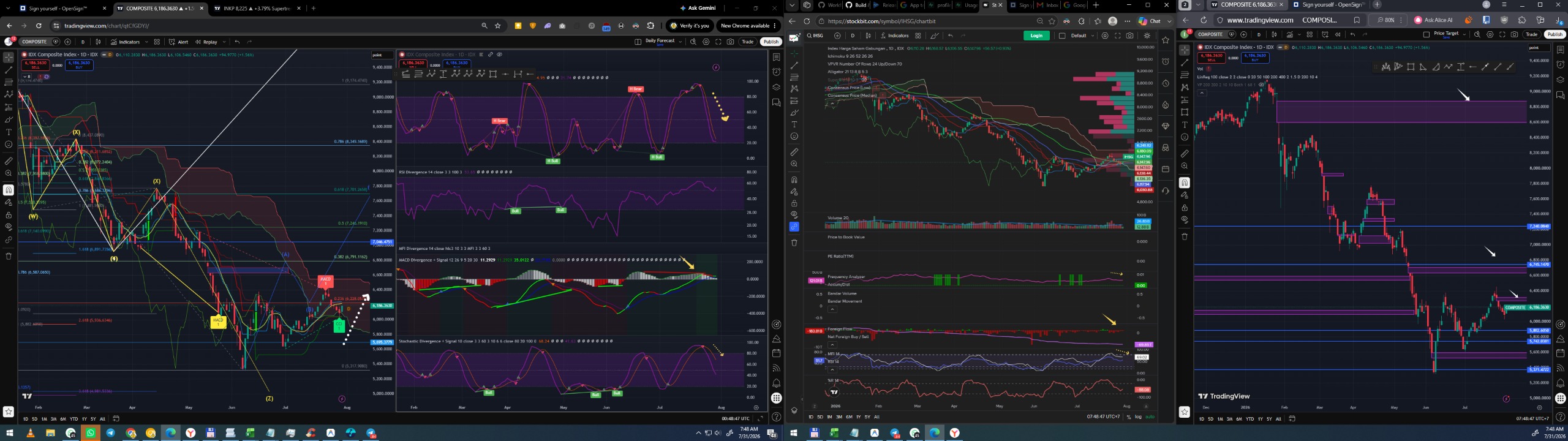Toggle eye icon on second IDX Composite pane
The width and height of the screenshot is (1568, 441).
pyautogui.click(x=500, y=55)
